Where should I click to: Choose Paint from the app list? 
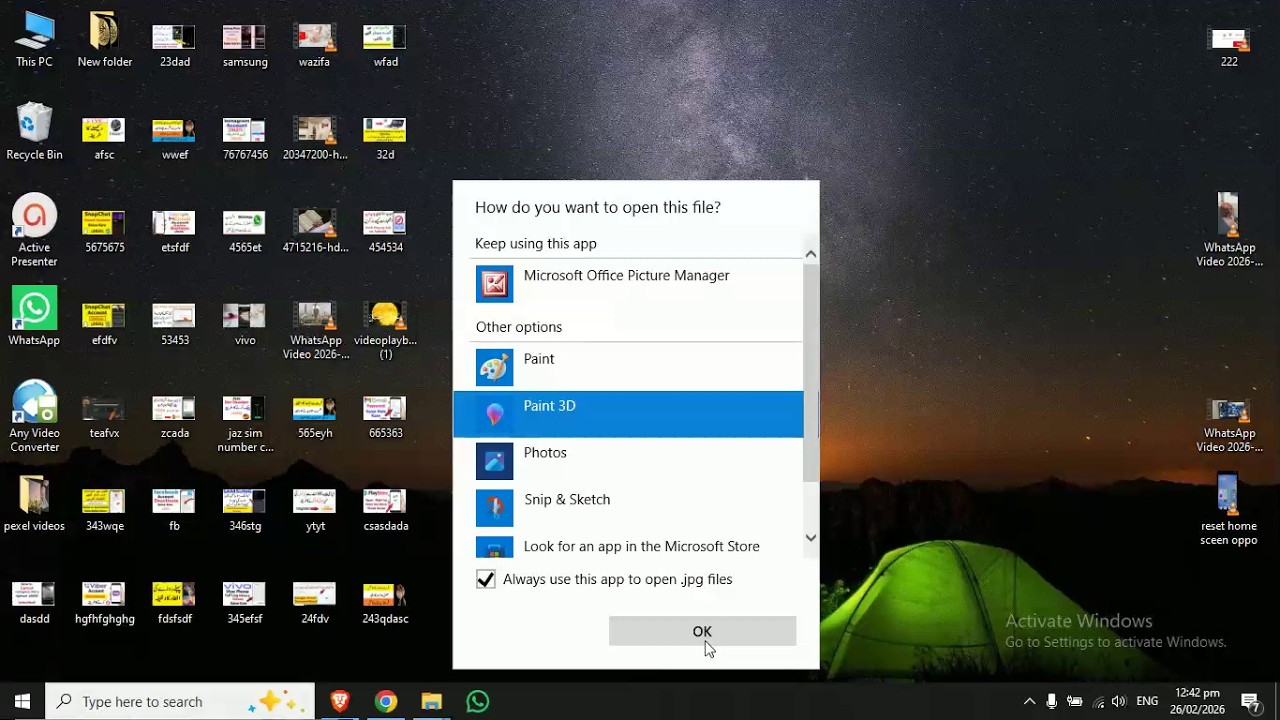(x=628, y=367)
